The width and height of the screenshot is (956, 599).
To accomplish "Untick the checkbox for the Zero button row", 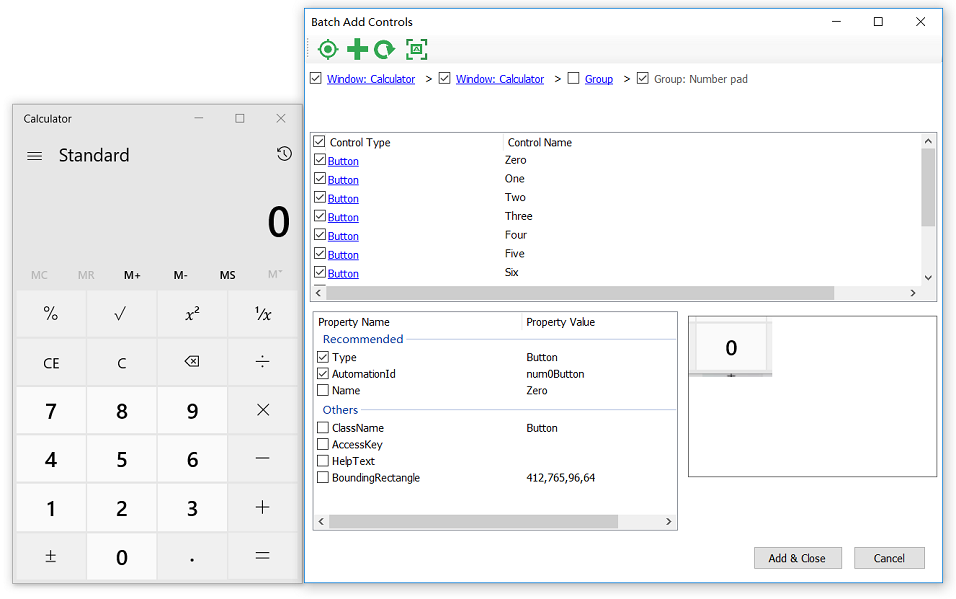I will 320,160.
